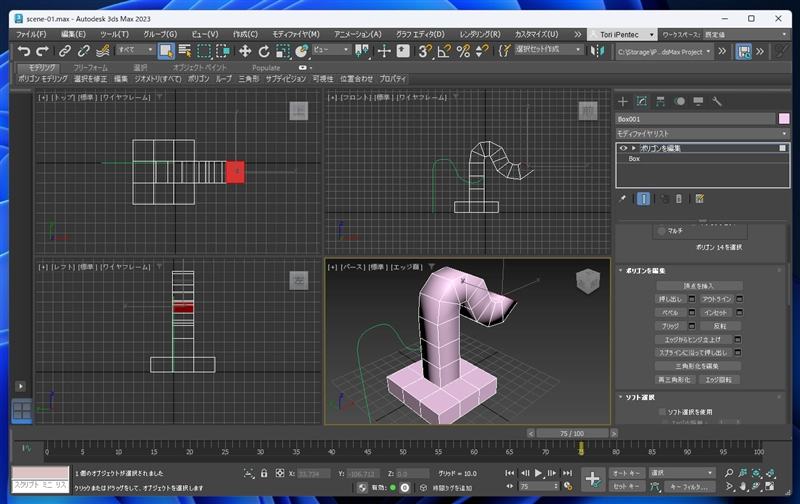This screenshot has height=504, width=800.
Task: Open the Select by Name list icon
Action: [x=185, y=51]
